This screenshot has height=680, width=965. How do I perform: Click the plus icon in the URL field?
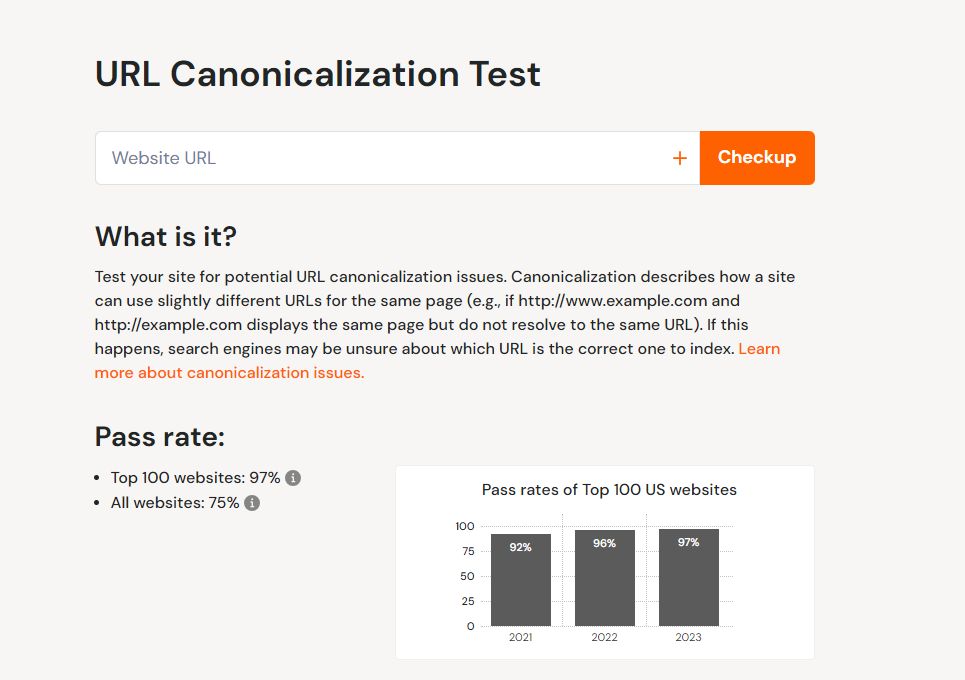pyautogui.click(x=679, y=157)
